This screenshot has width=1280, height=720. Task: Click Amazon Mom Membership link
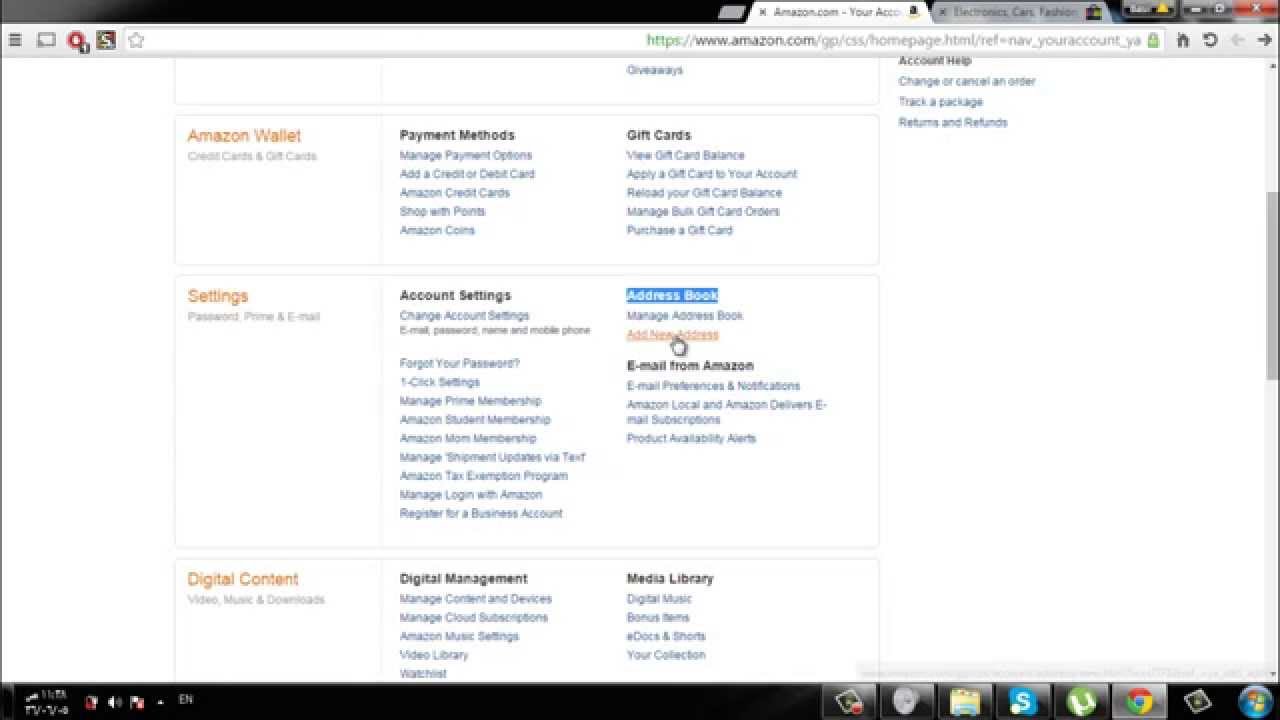(468, 439)
